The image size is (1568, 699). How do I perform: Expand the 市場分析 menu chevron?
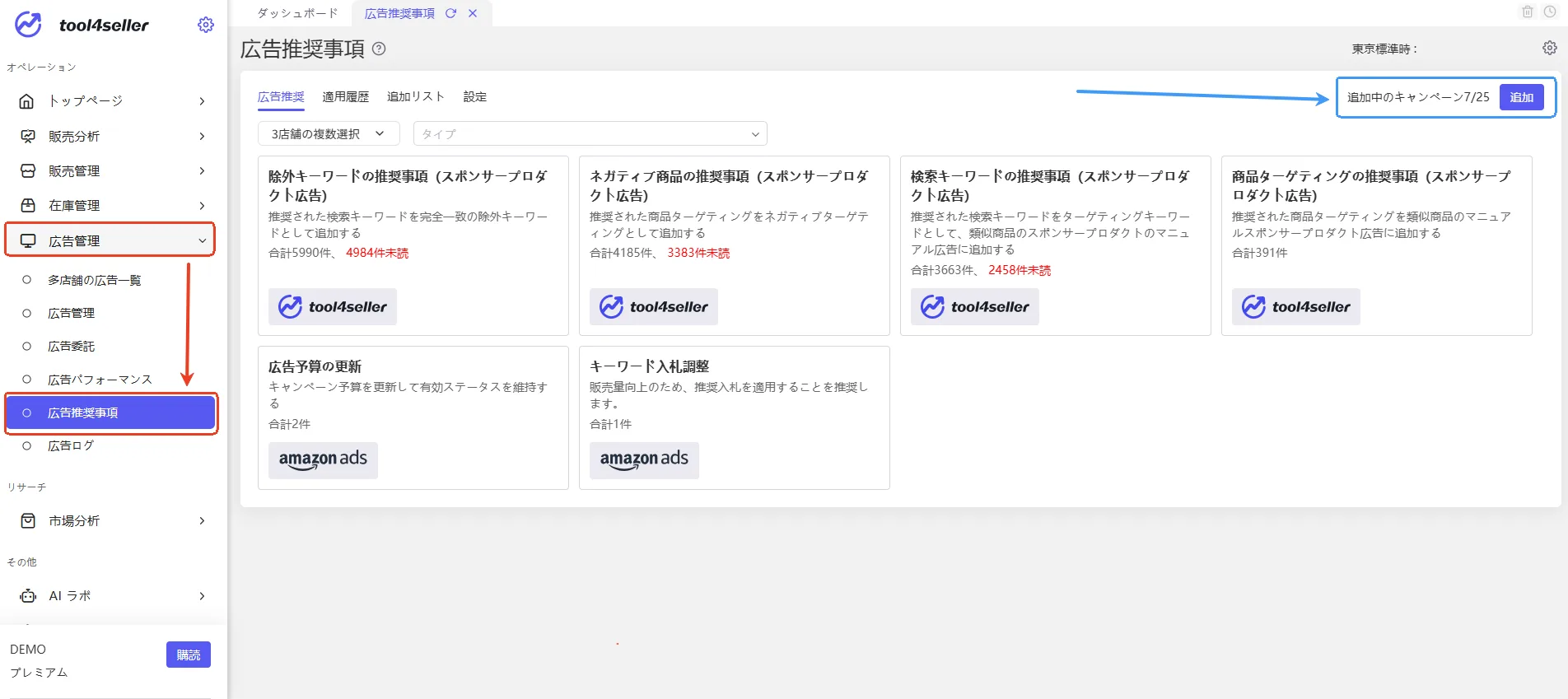click(x=202, y=520)
